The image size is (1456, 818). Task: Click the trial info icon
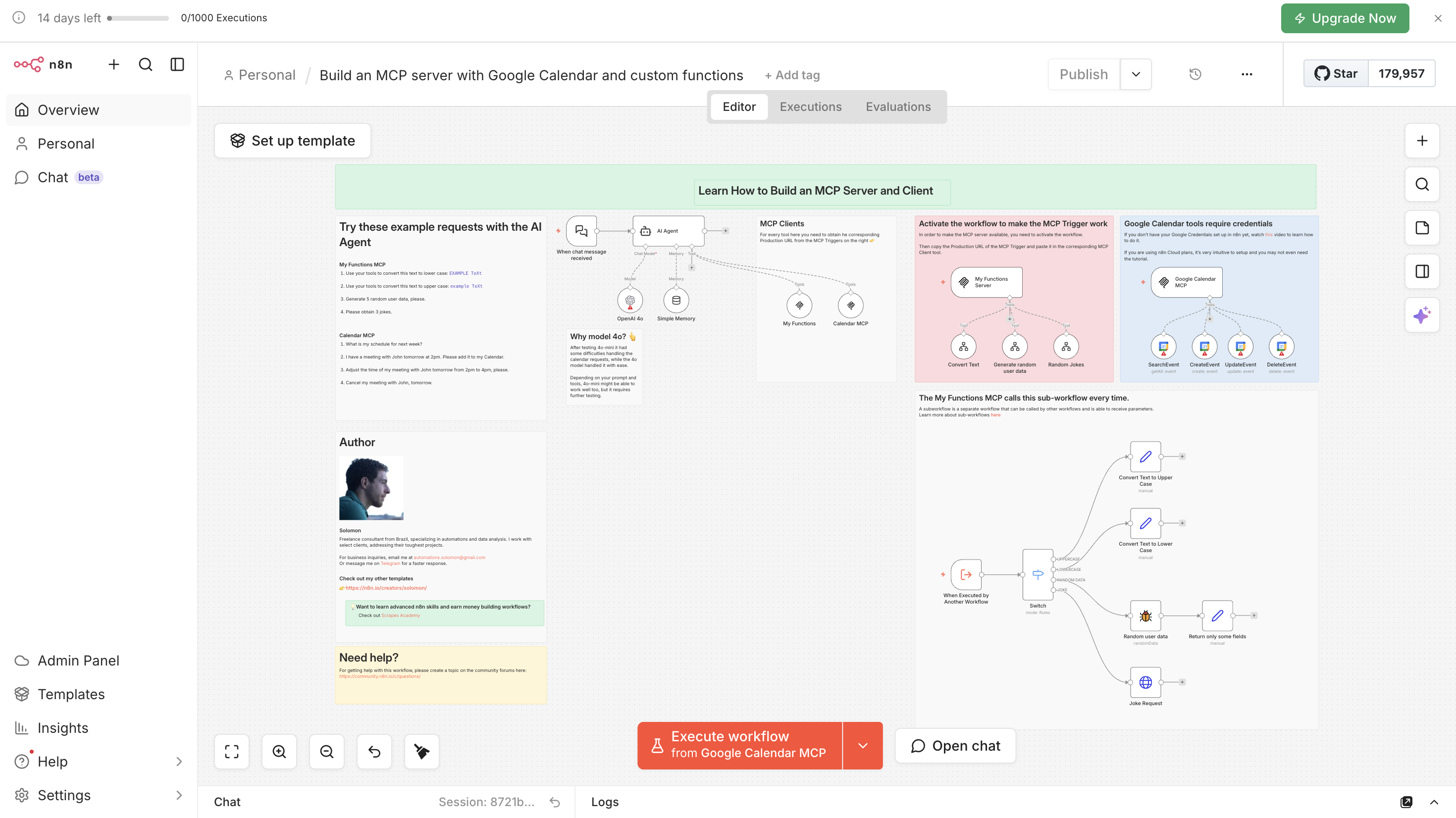(x=19, y=17)
